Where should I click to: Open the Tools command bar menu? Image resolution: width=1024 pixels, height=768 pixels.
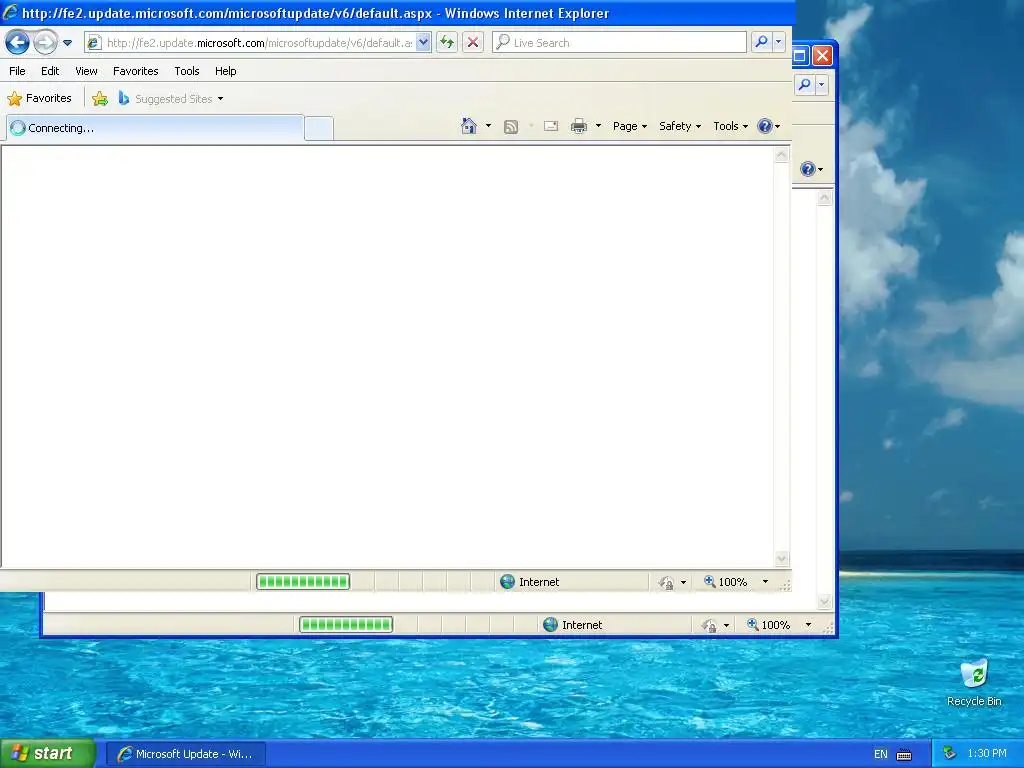click(730, 126)
